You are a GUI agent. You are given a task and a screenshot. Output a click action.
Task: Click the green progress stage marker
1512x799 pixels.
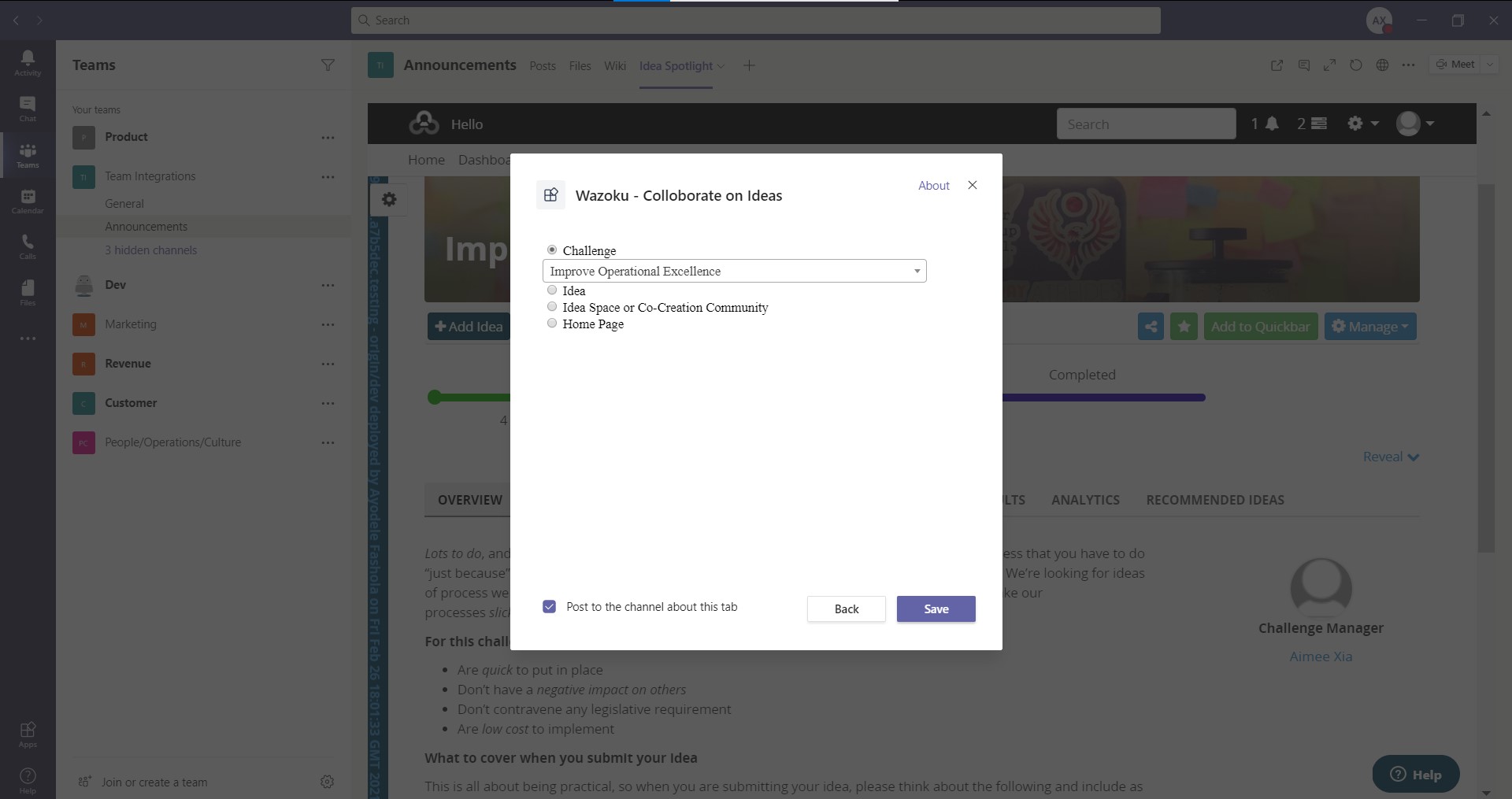point(434,398)
